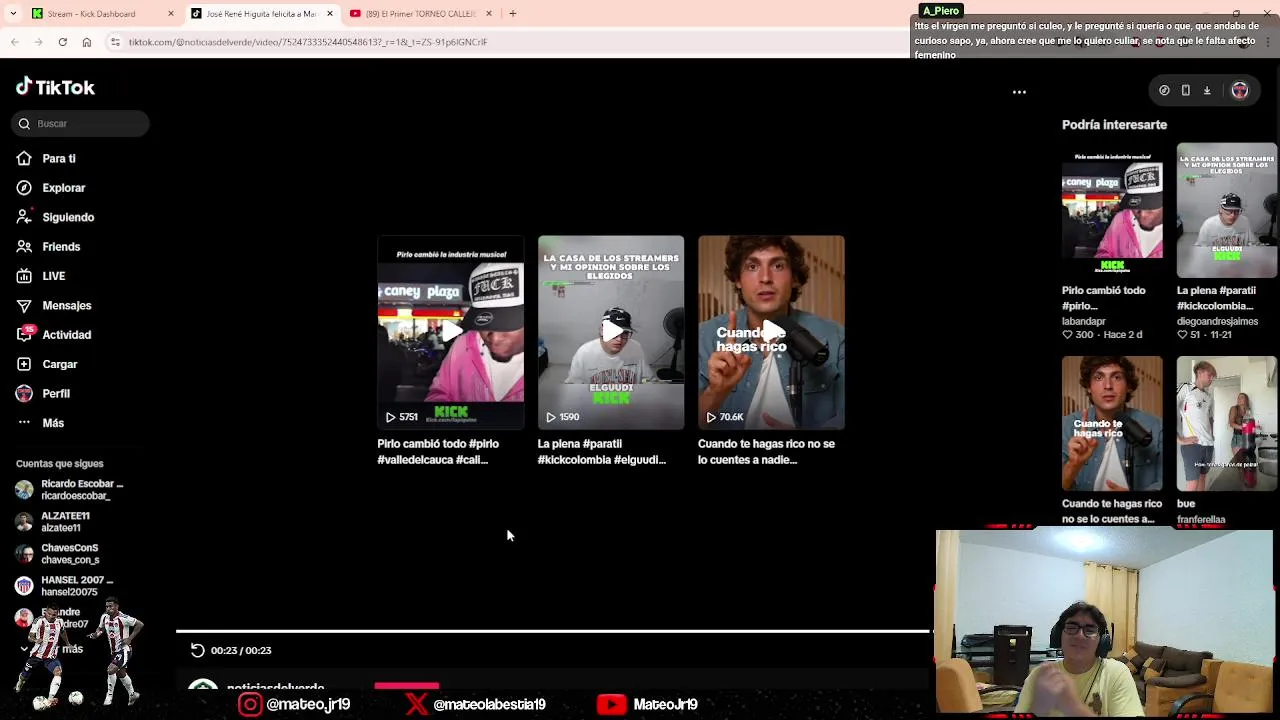Open the Explorar page
The width and height of the screenshot is (1280, 720).
tap(51, 187)
